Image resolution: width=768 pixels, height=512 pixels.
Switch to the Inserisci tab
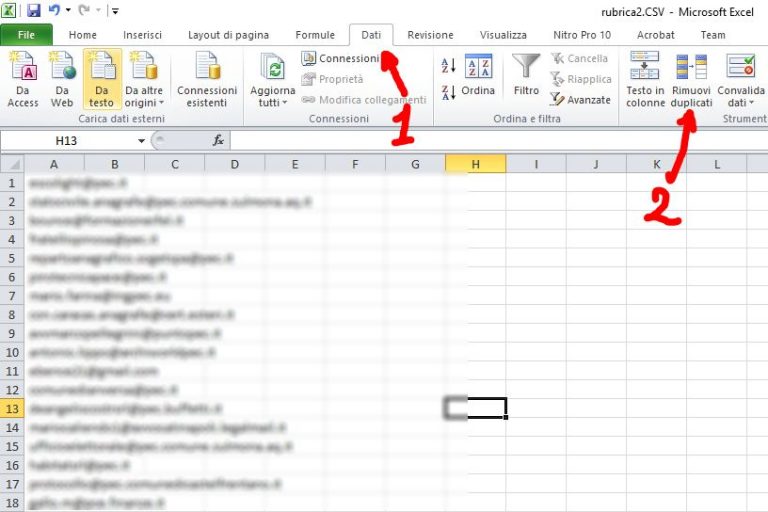click(x=143, y=35)
